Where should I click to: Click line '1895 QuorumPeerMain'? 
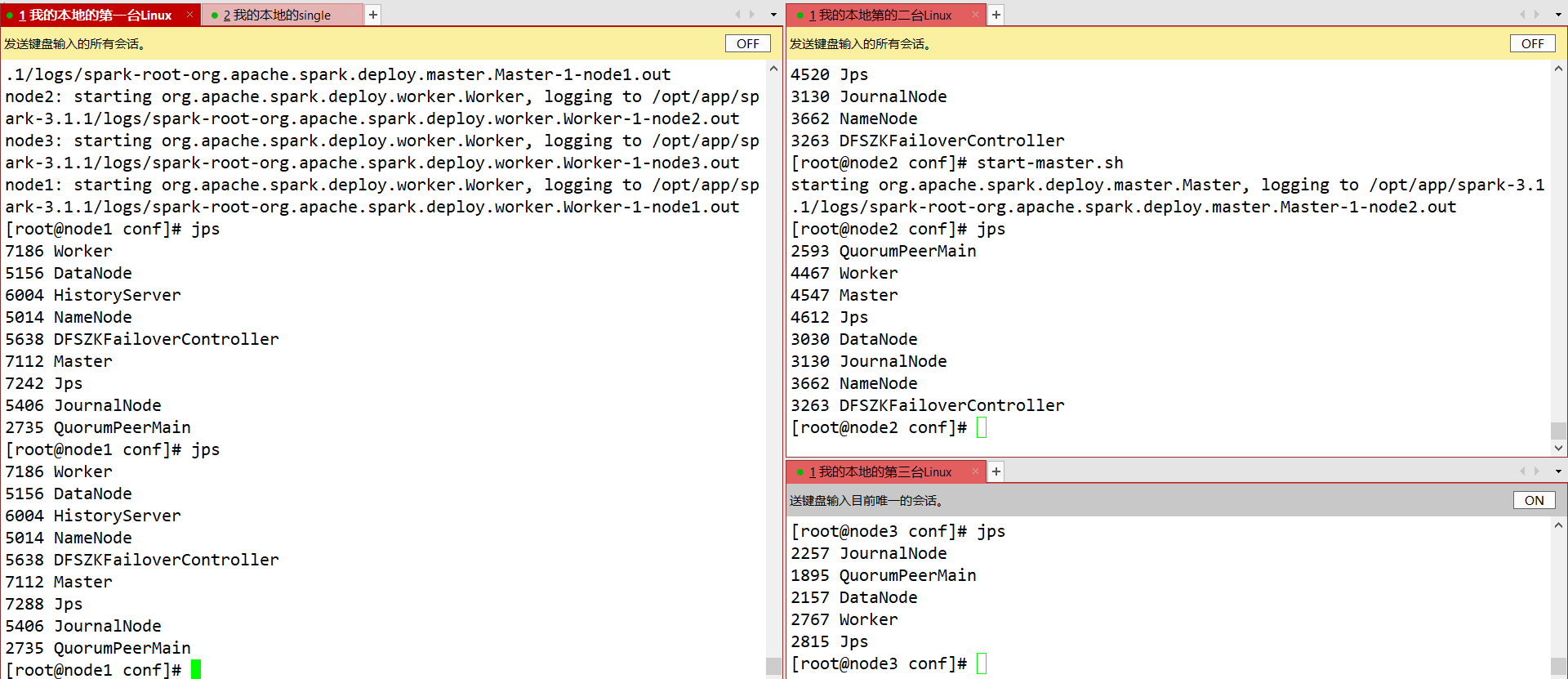pyautogui.click(x=884, y=575)
